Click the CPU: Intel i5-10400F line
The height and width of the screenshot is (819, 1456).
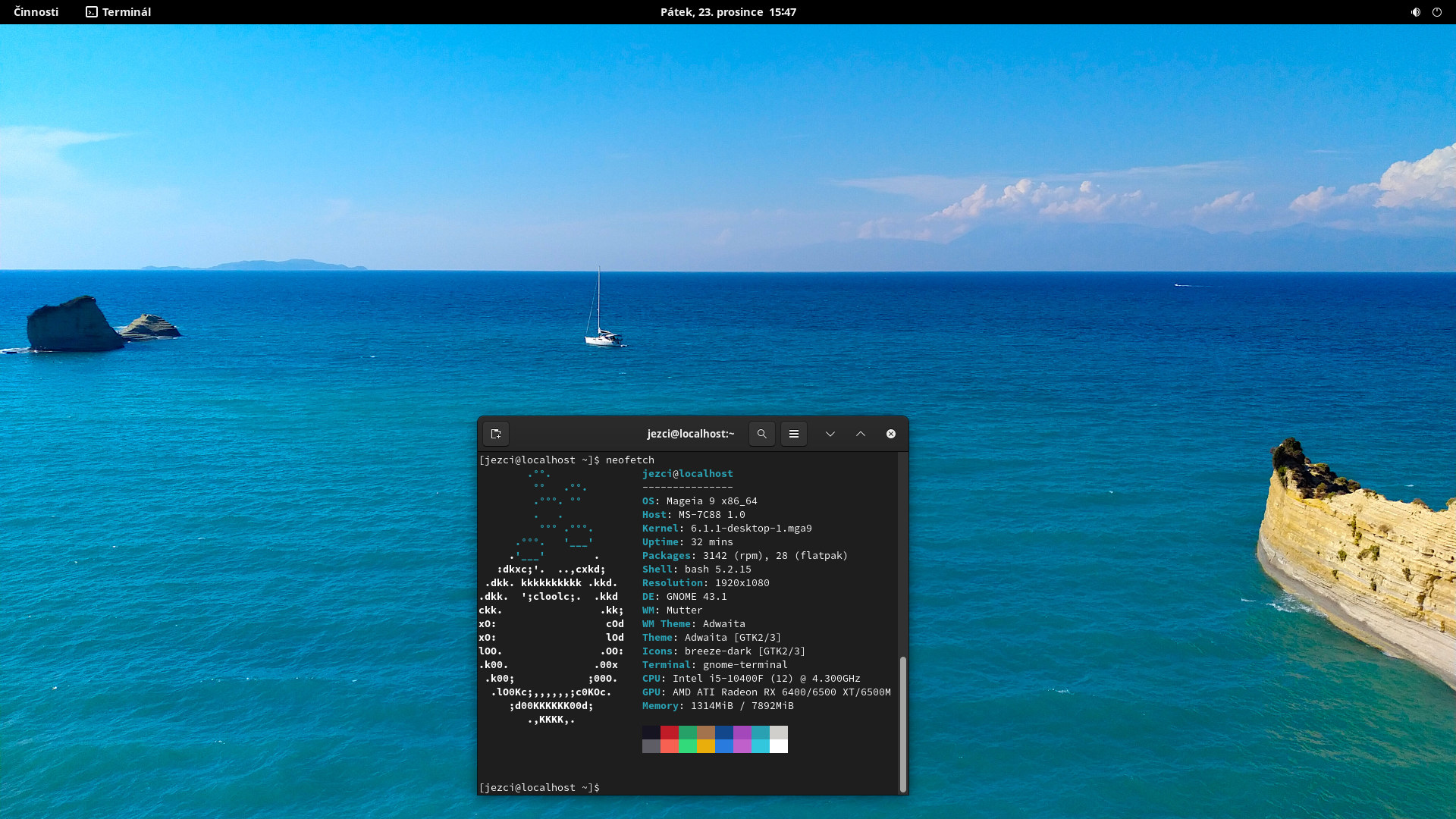[x=752, y=678]
